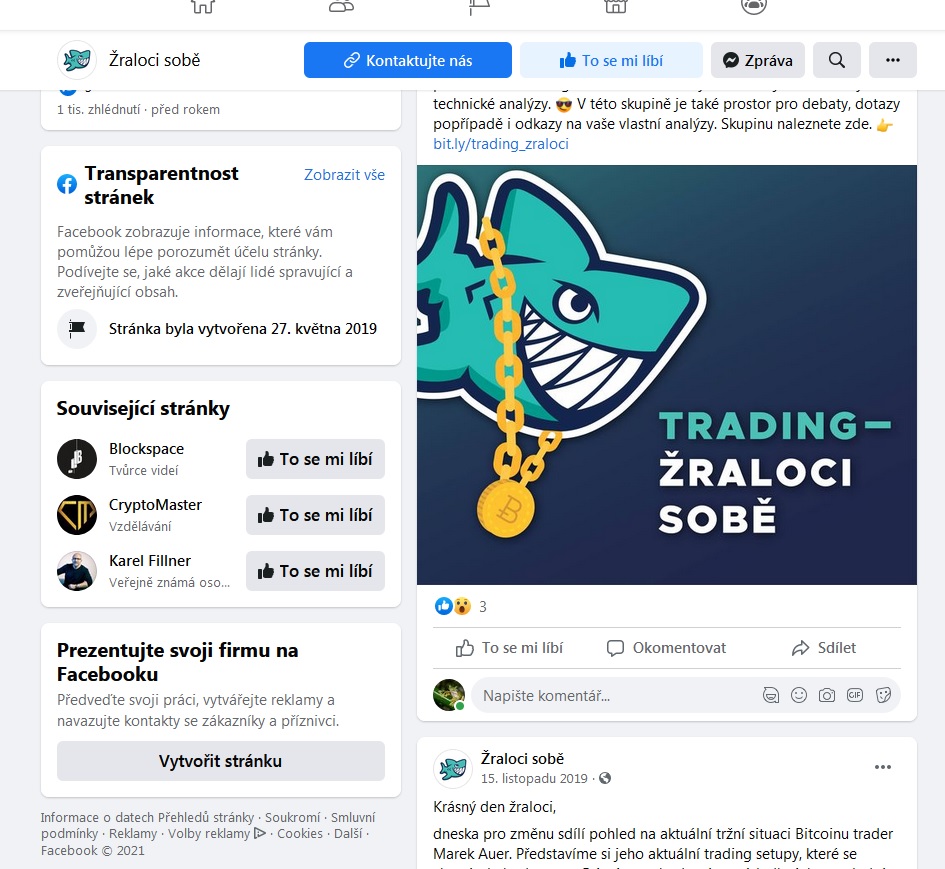The height and width of the screenshot is (869, 945).
Task: Like the CryptoMaster related page
Action: click(315, 515)
